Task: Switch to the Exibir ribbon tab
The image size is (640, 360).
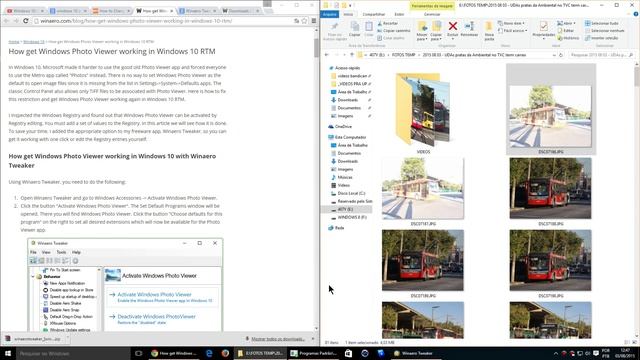Action: (x=399, y=14)
